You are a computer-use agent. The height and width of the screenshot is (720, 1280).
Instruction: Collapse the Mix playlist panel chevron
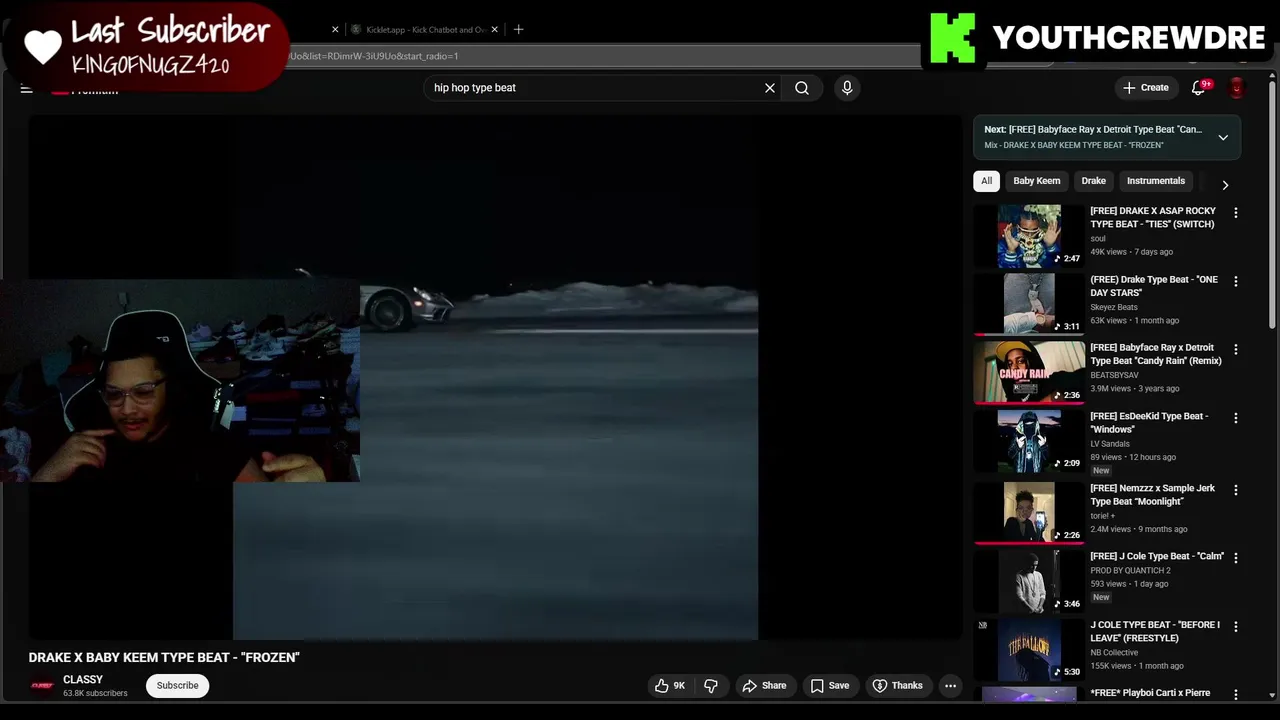[x=1223, y=137]
